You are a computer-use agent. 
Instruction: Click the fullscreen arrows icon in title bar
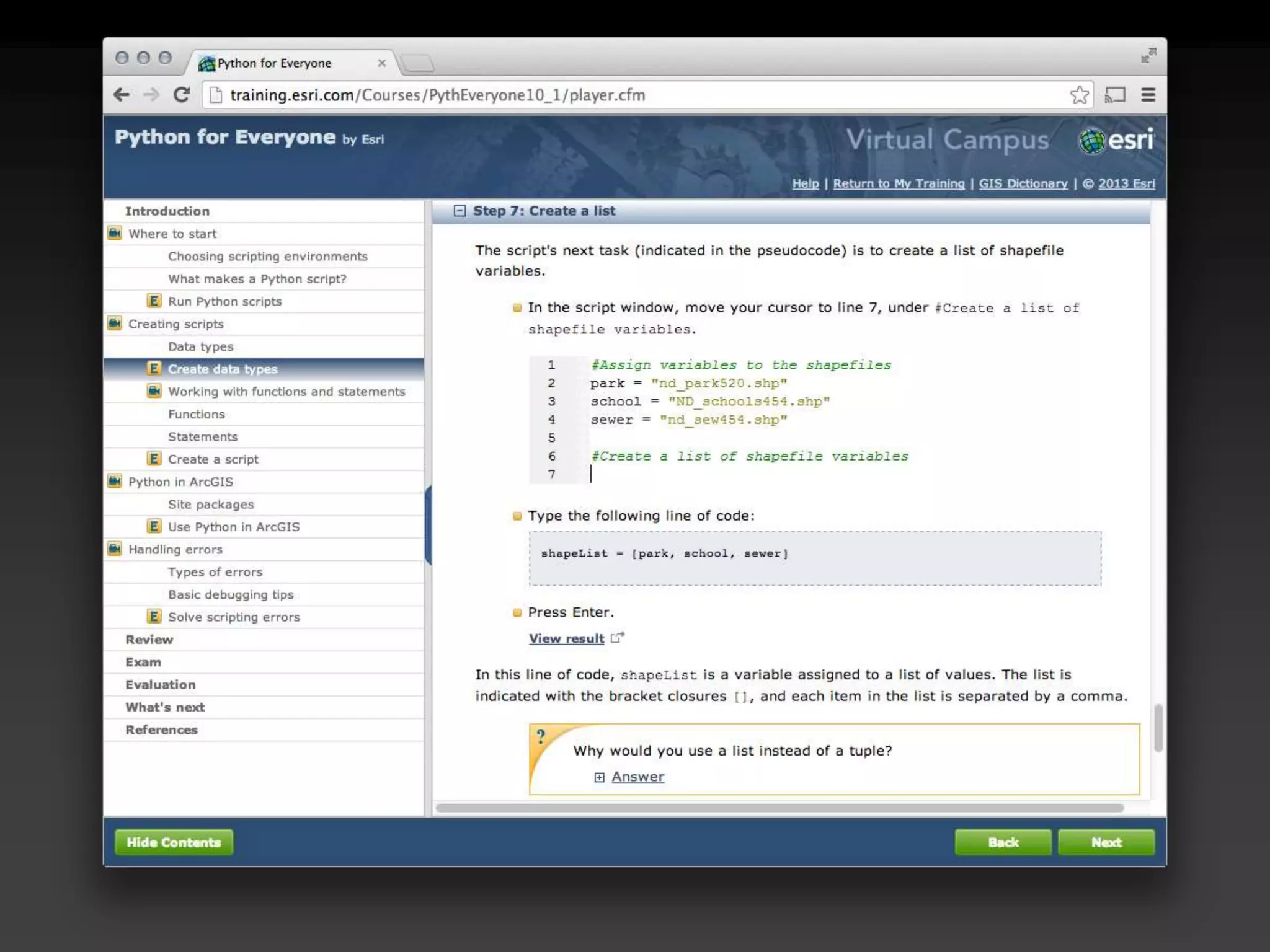point(1148,56)
